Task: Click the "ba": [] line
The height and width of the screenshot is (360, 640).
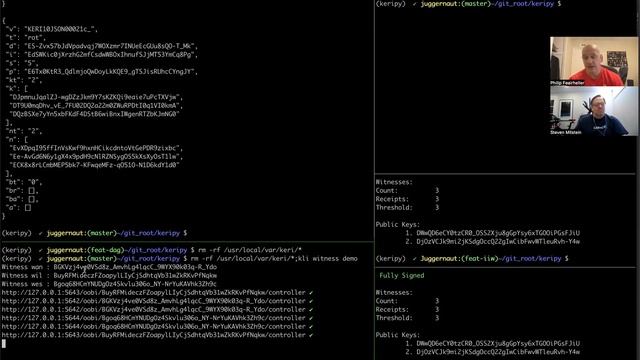Action: click(x=22, y=199)
